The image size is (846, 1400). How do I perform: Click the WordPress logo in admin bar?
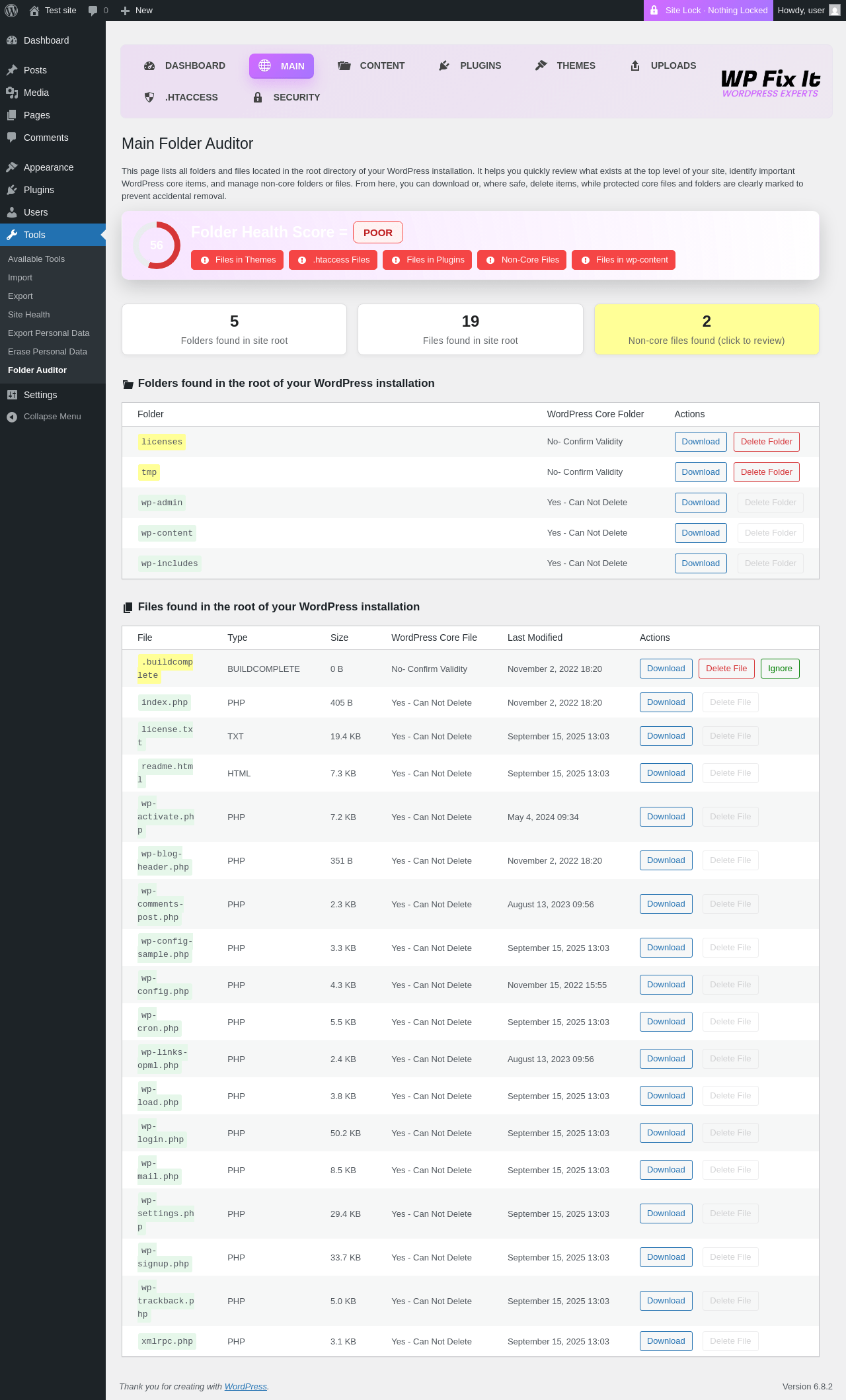[11, 11]
